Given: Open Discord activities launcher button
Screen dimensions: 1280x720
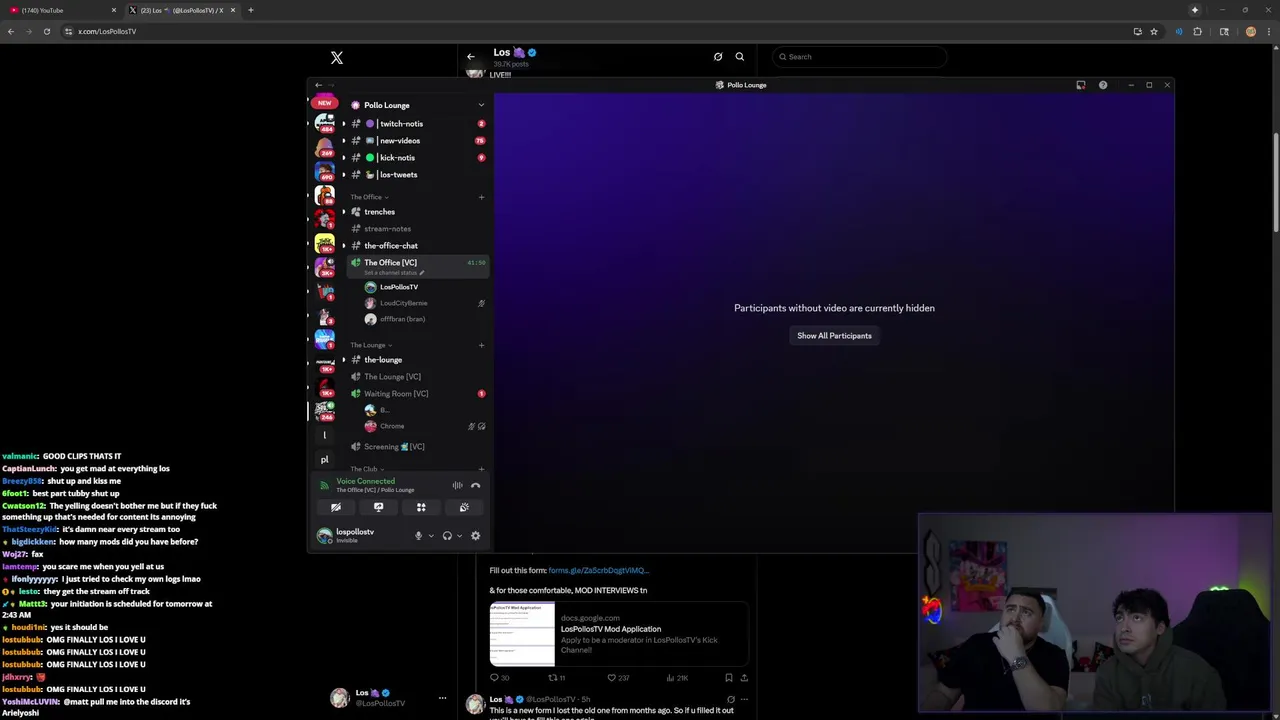Looking at the screenshot, I should [421, 507].
